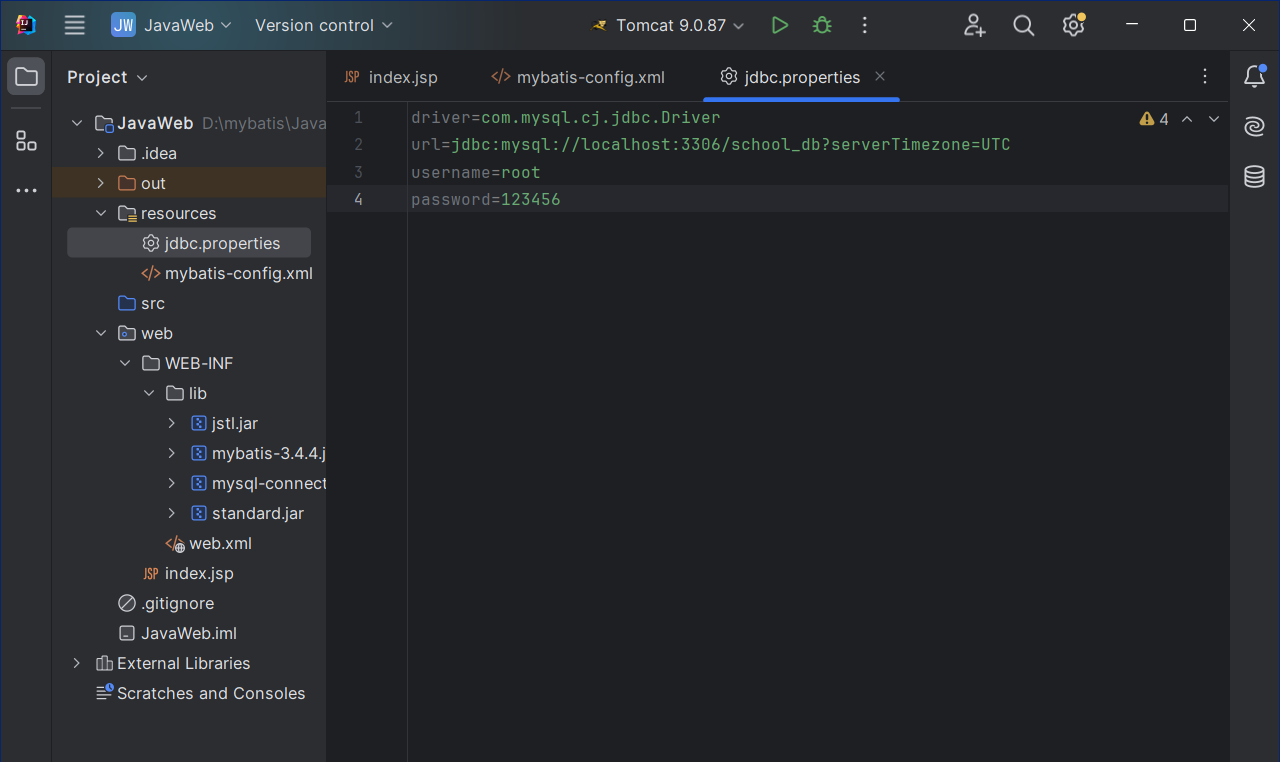Image resolution: width=1280 pixels, height=762 pixels.
Task: Click the Search Everywhere magnifier icon
Action: point(1023,25)
